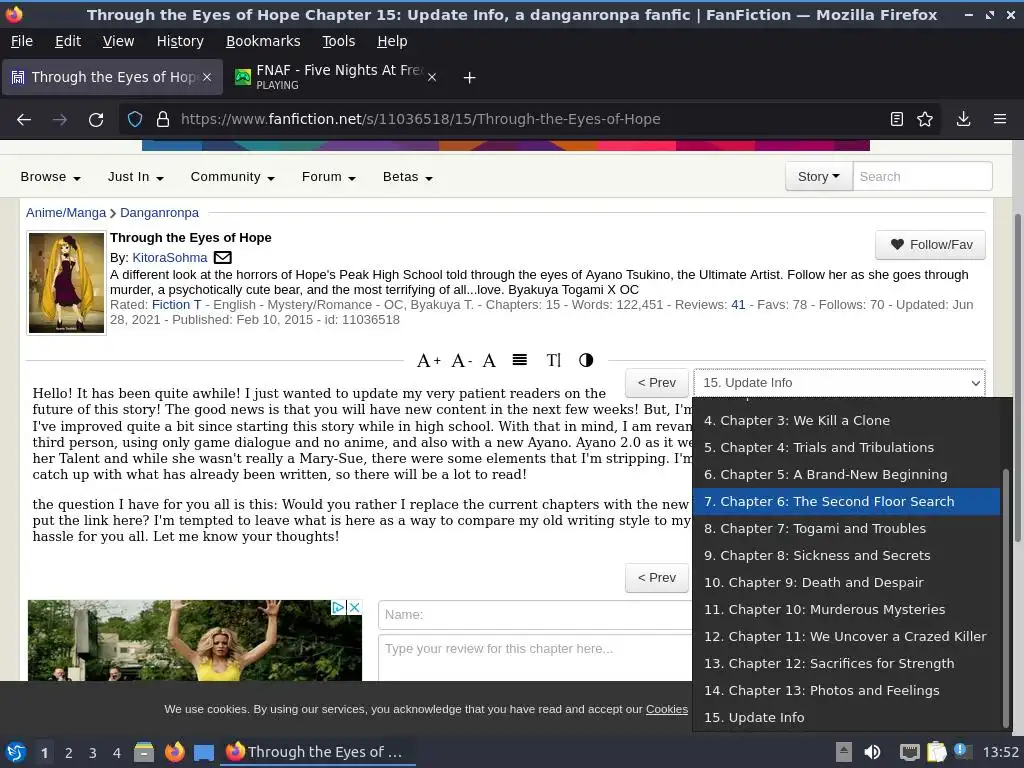Open the Story search type dropdown
The height and width of the screenshot is (768, 1024).
coord(819,176)
